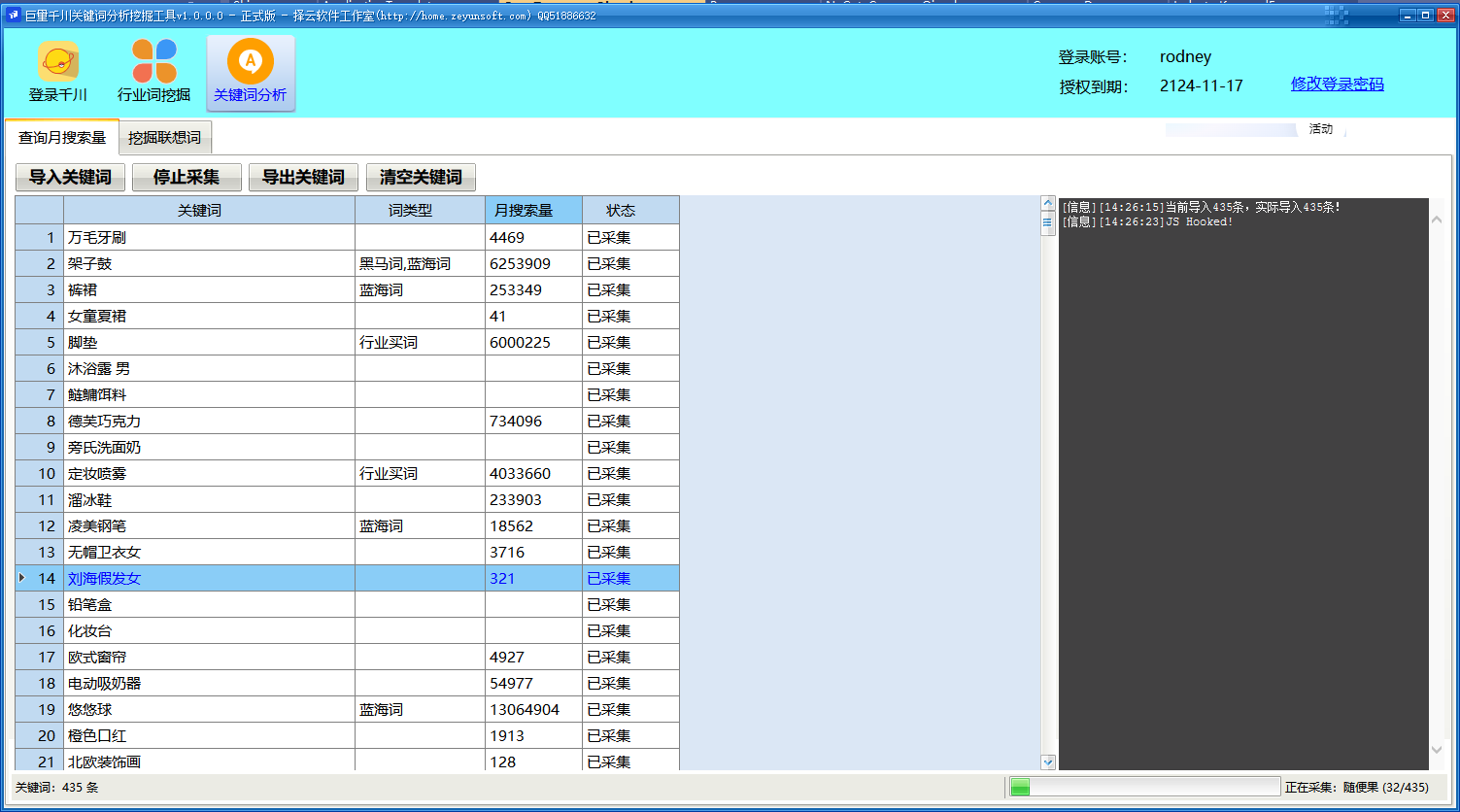Viewport: 1460px width, 812px height.
Task: Click the 登录千川 login icon
Action: click(x=58, y=62)
